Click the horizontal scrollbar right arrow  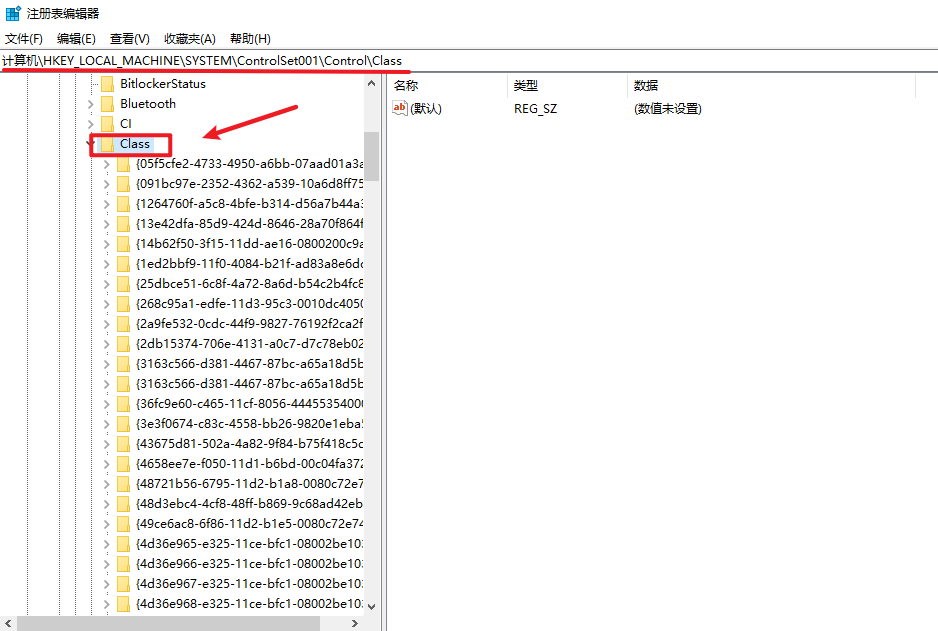pyautogui.click(x=355, y=623)
